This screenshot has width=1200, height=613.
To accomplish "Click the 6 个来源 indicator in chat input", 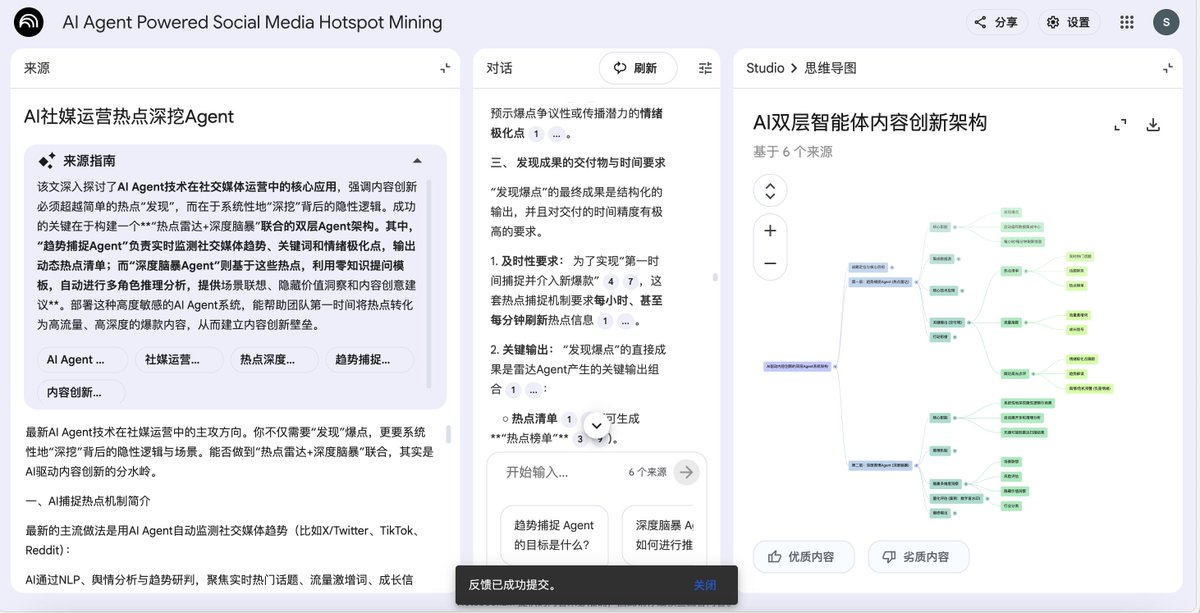I will click(x=647, y=472).
